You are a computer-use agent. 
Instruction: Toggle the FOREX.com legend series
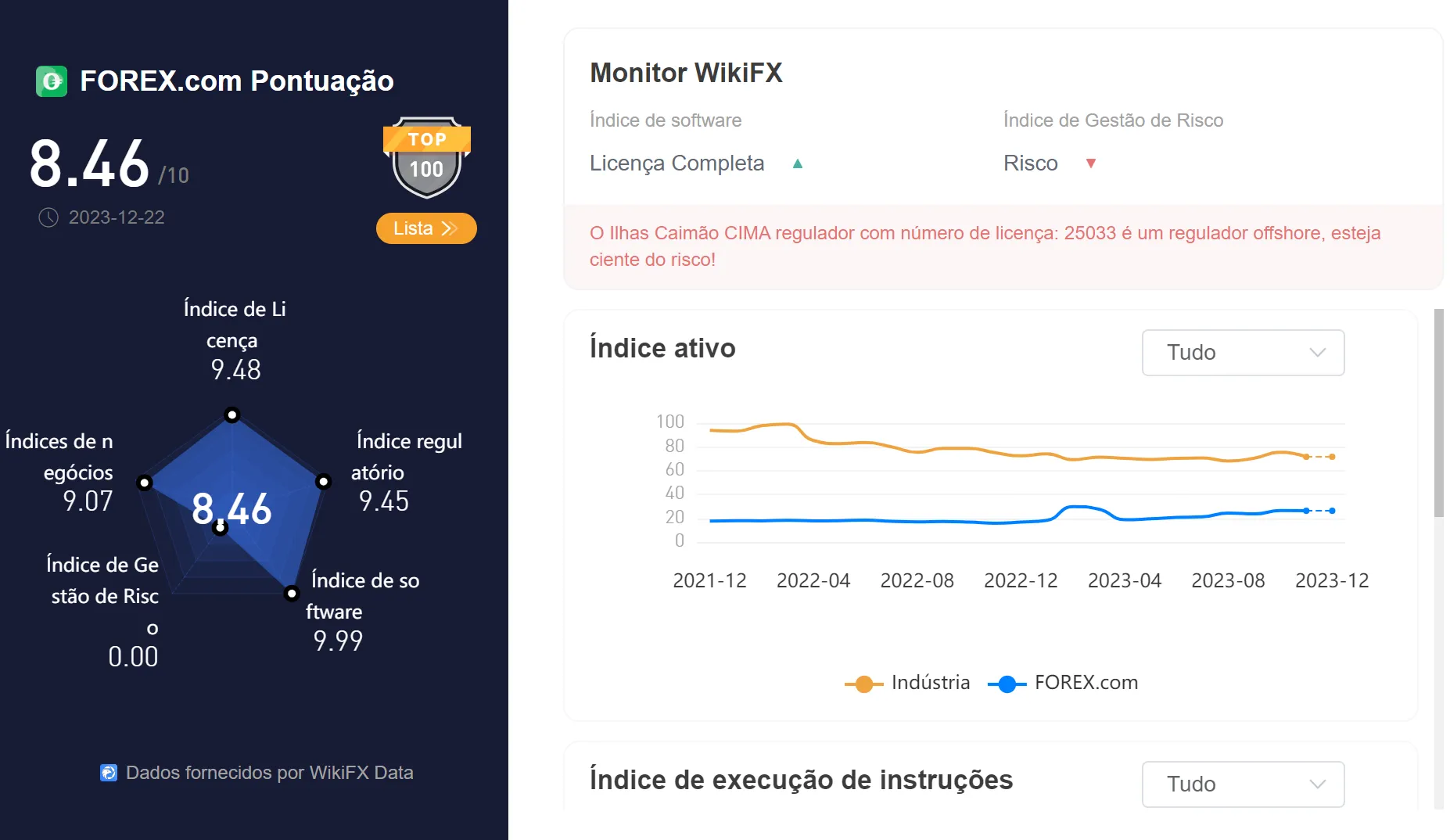coord(1063,683)
